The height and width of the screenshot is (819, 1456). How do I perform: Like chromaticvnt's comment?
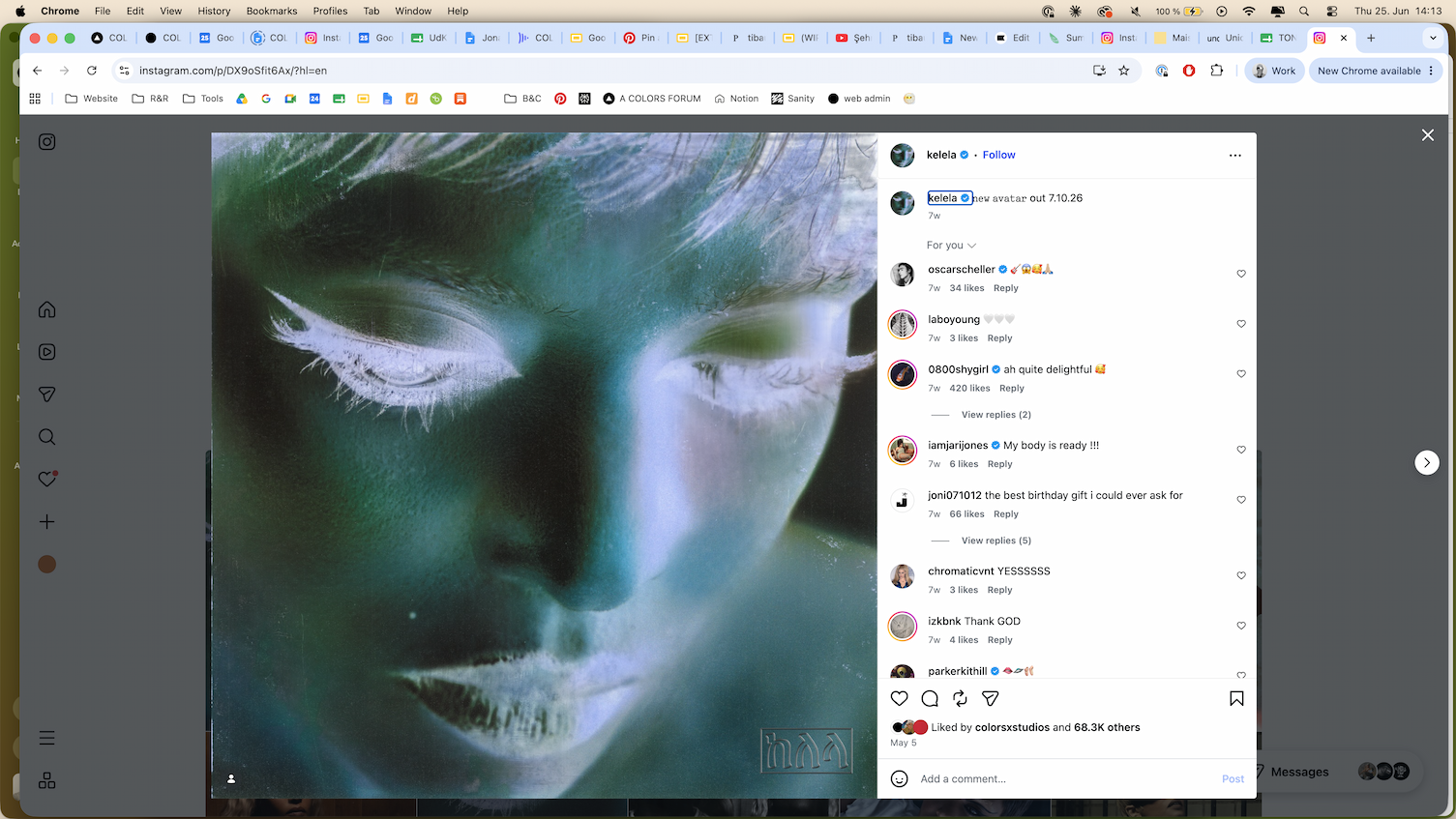(1241, 575)
